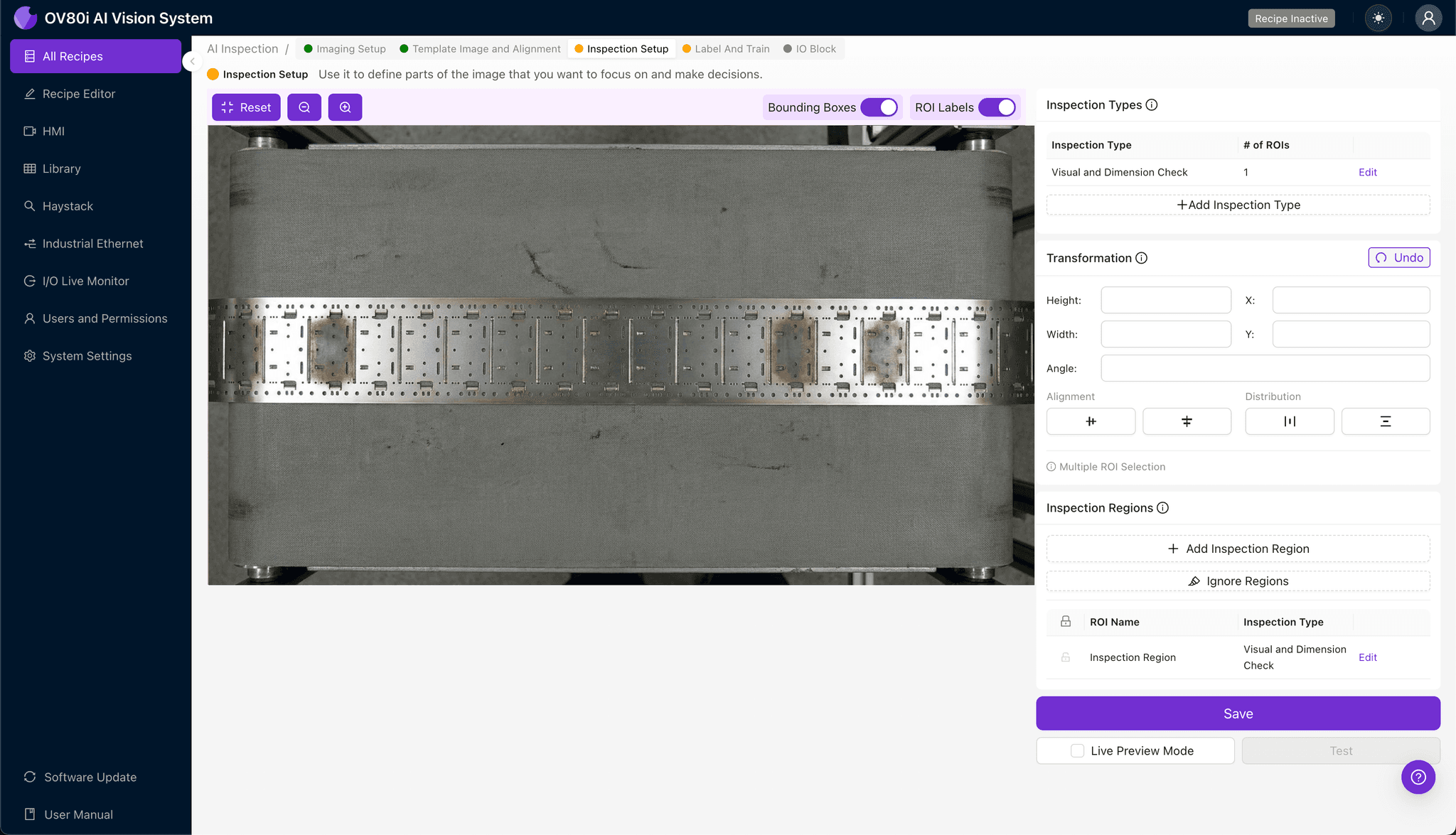
Task: Click the purple Save button
Action: tap(1238, 713)
